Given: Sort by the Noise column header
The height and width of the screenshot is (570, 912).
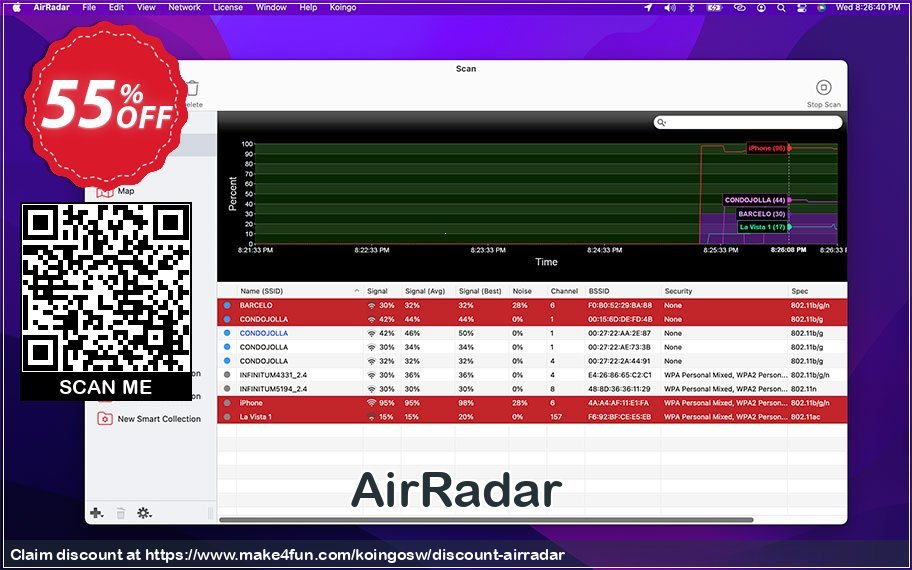Looking at the screenshot, I should click(x=522, y=291).
